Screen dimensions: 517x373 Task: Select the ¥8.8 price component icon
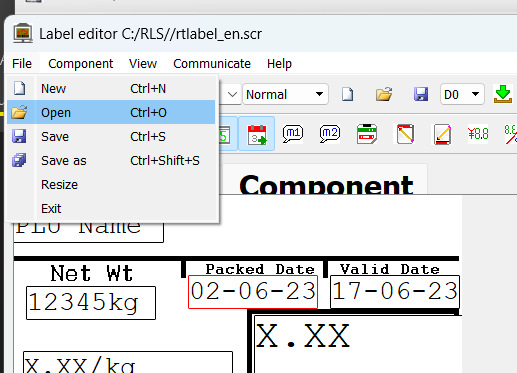[x=478, y=134]
